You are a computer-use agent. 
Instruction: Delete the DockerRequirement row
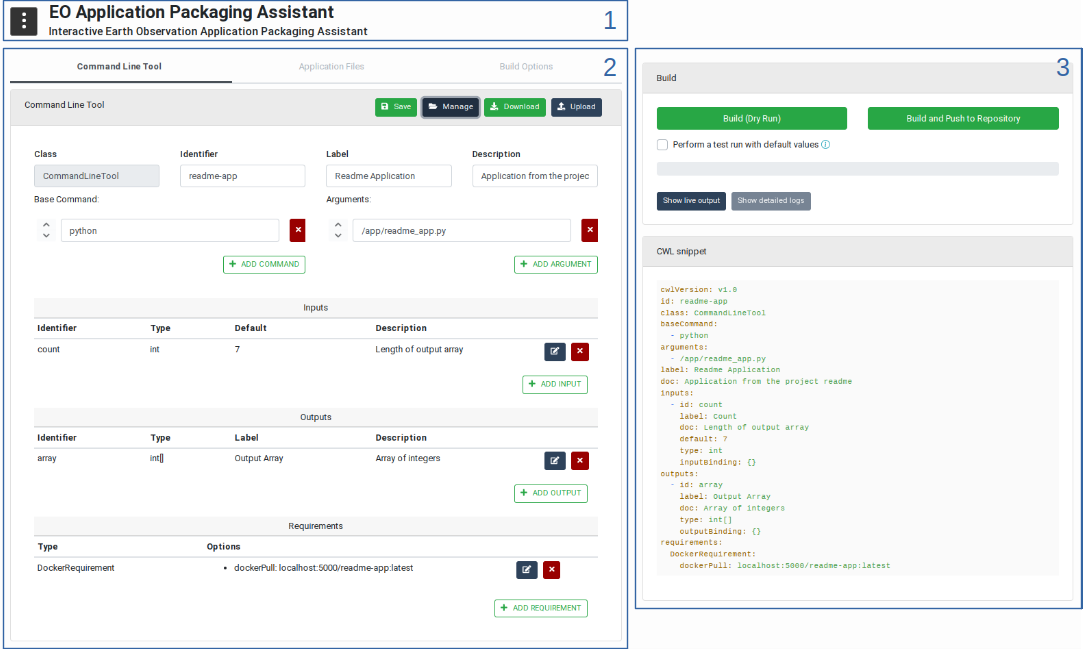click(x=551, y=570)
